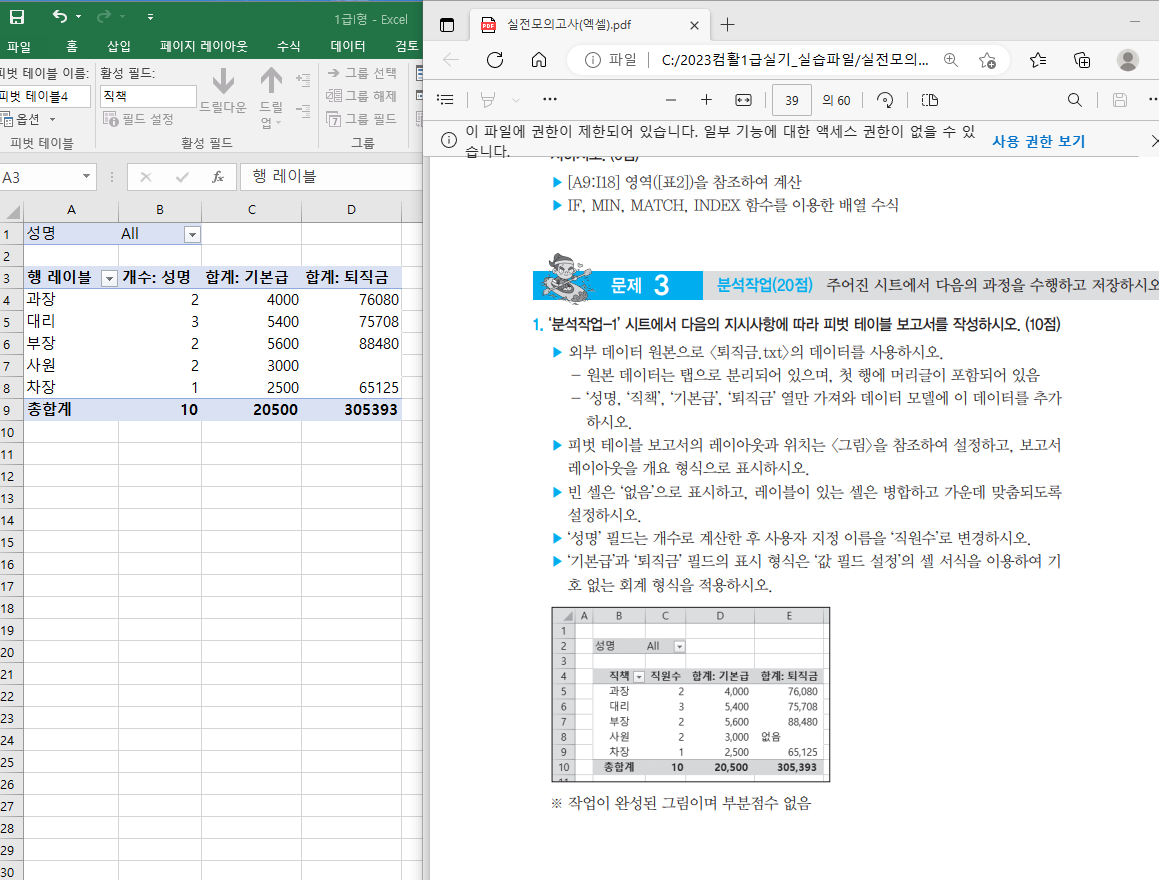The width and height of the screenshot is (1159, 880).
Task: Expand the Name Box dropdown arrow
Action: (x=86, y=177)
